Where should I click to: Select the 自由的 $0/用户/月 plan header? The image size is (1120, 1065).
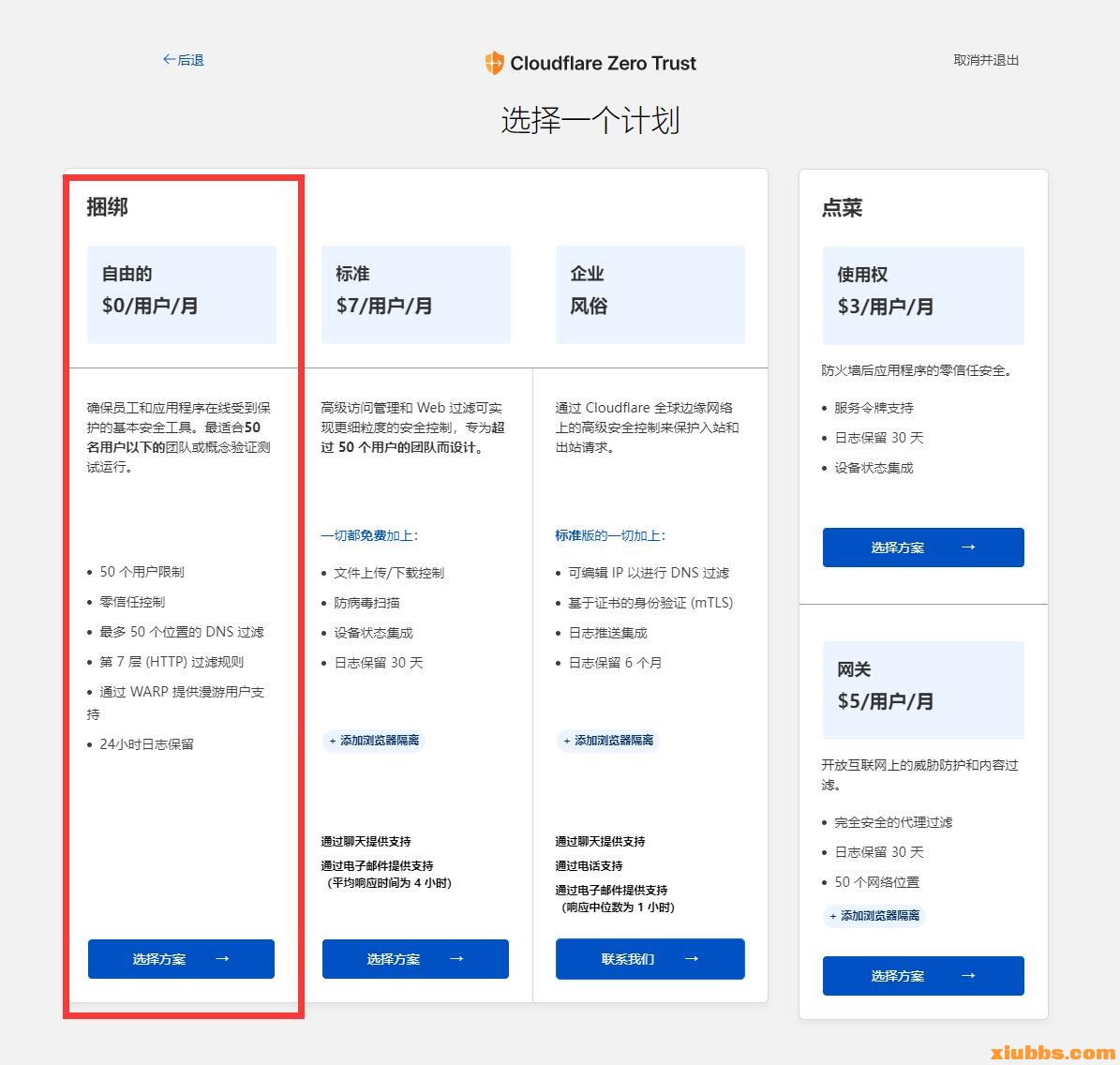[181, 294]
